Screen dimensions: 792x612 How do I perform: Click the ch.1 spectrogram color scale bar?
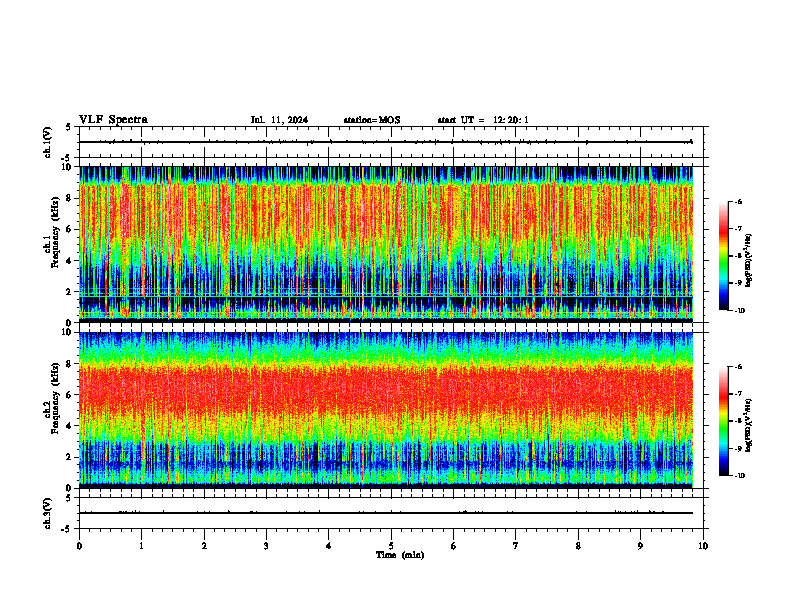pos(723,256)
